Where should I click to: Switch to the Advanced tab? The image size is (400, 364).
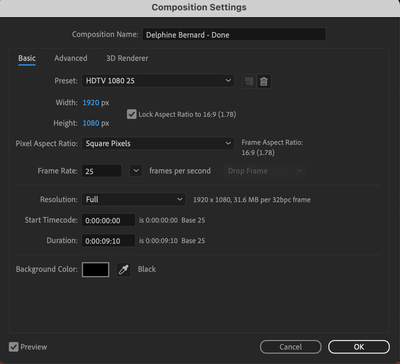71,58
